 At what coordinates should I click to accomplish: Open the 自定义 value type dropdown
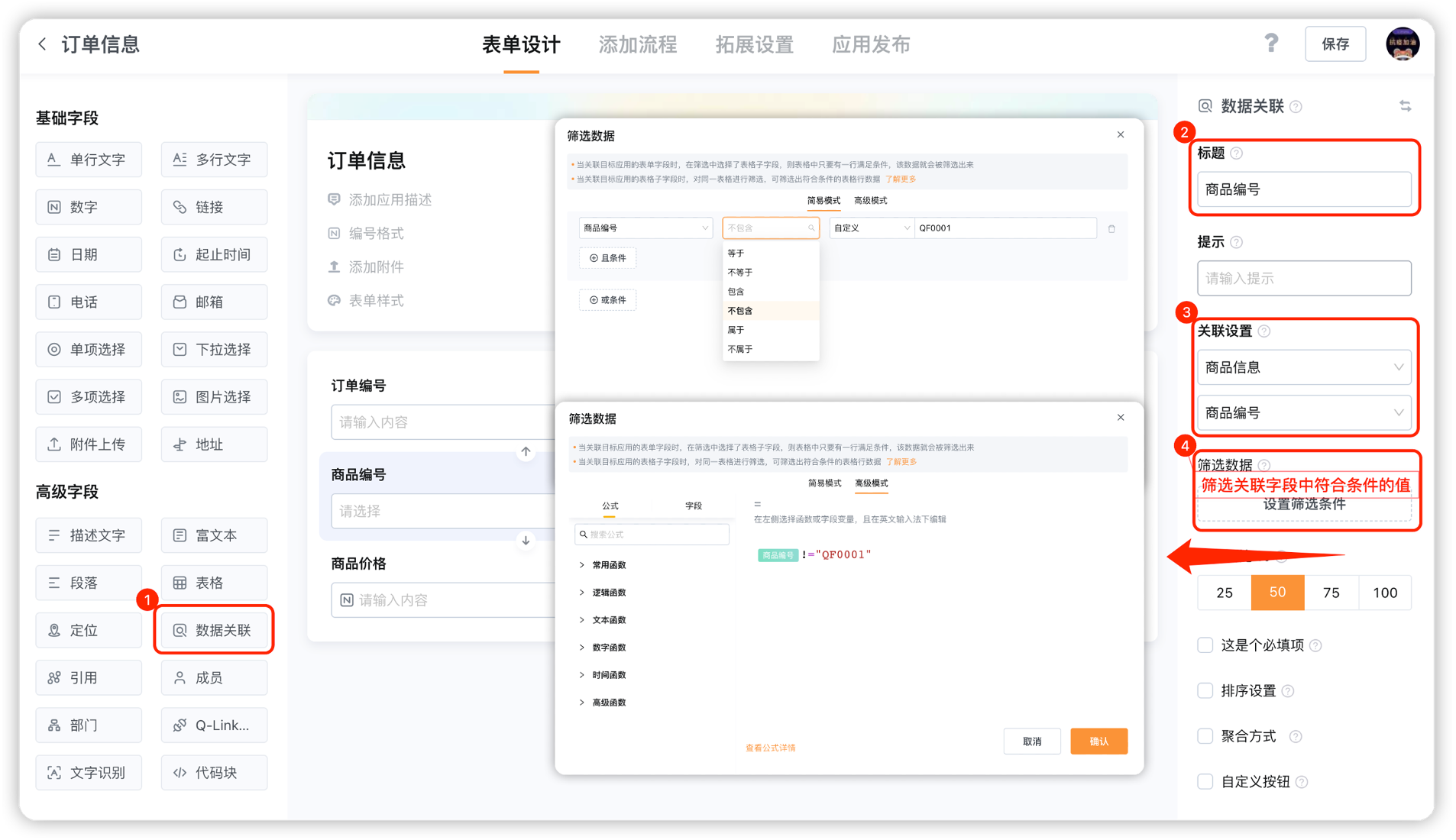[x=872, y=228]
